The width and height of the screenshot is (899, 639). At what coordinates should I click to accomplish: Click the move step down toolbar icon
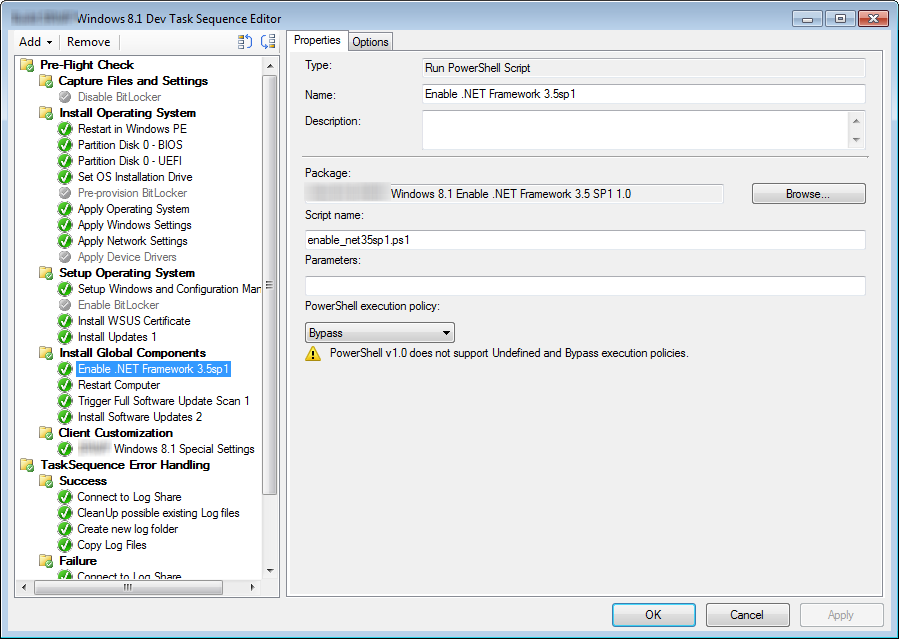coord(268,41)
